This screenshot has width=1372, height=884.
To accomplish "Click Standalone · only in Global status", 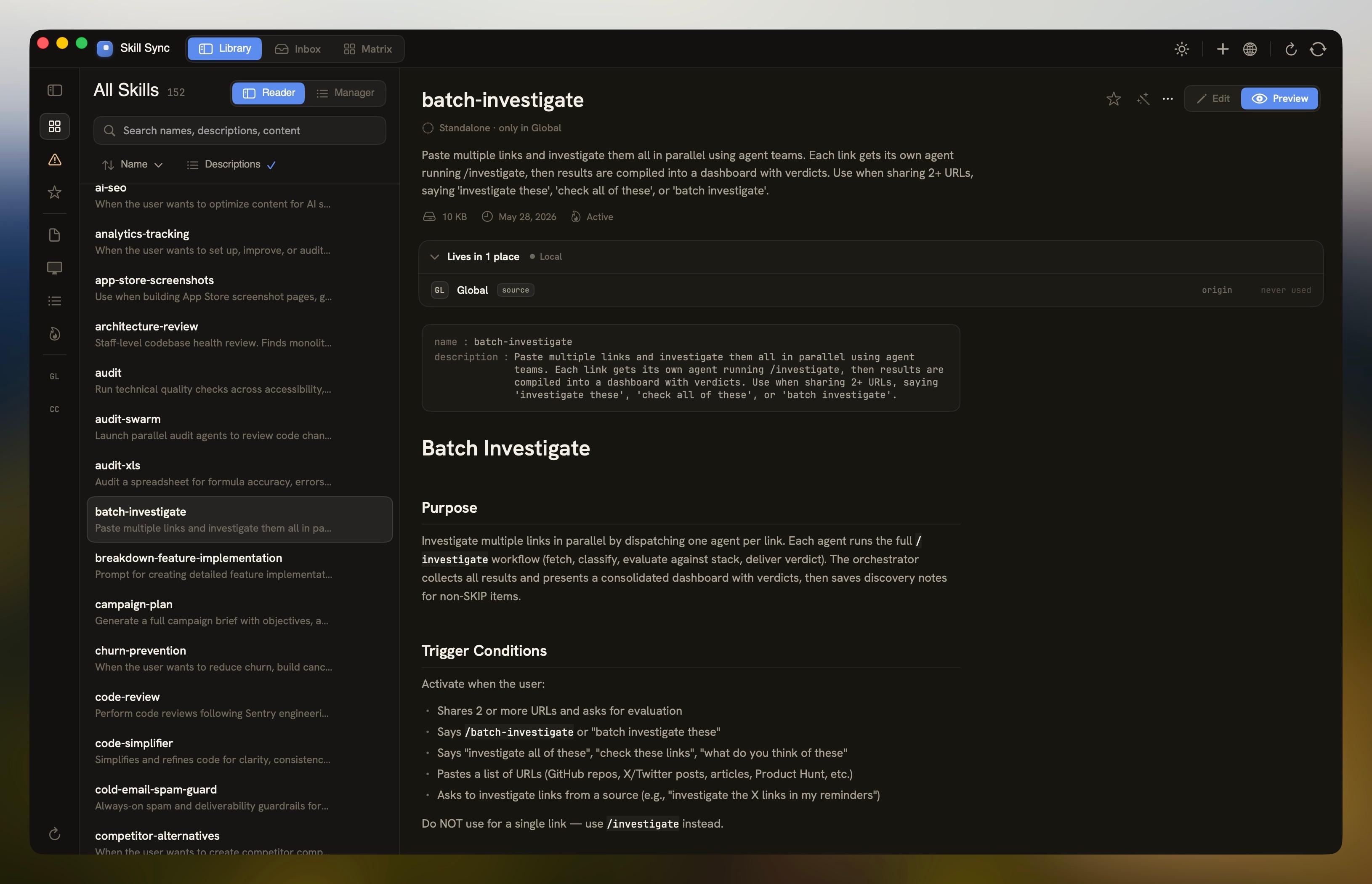I will click(500, 128).
